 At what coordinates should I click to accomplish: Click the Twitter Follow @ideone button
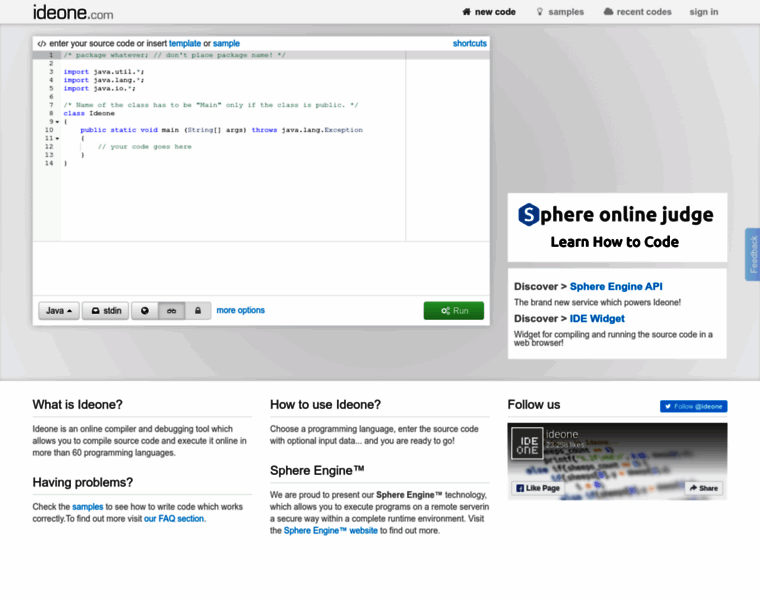pos(694,406)
